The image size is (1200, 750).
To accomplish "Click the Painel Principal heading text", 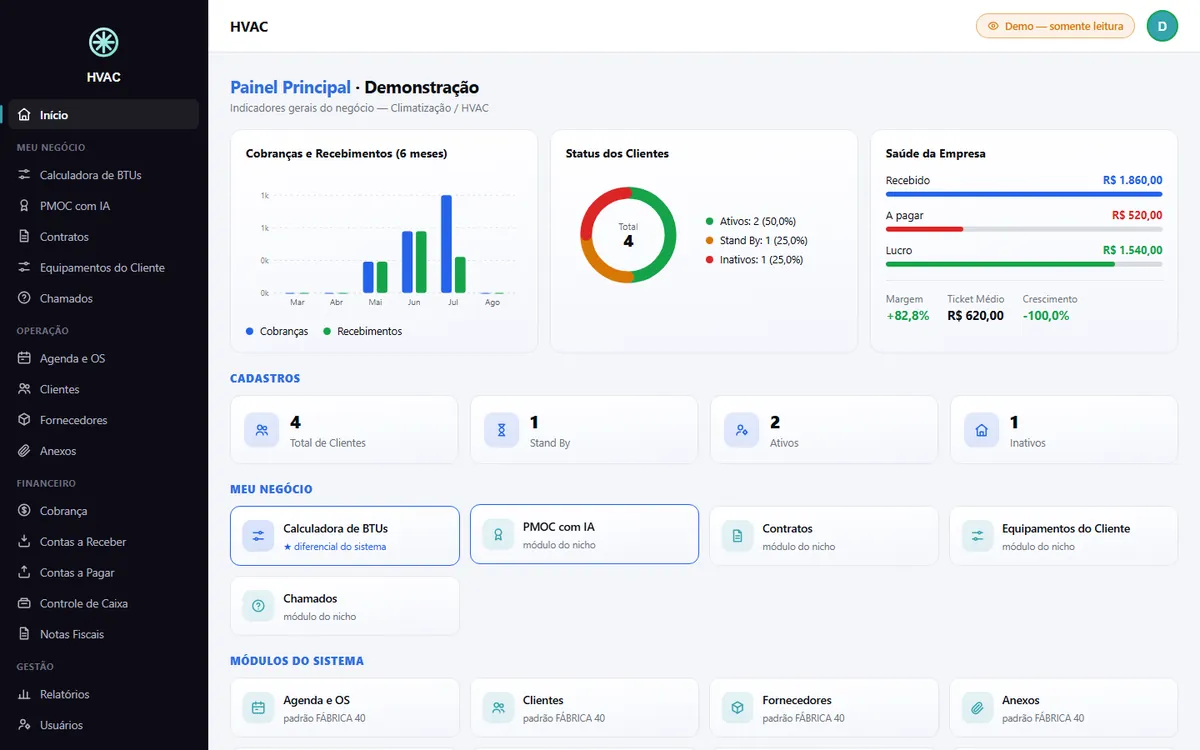I will coord(290,87).
